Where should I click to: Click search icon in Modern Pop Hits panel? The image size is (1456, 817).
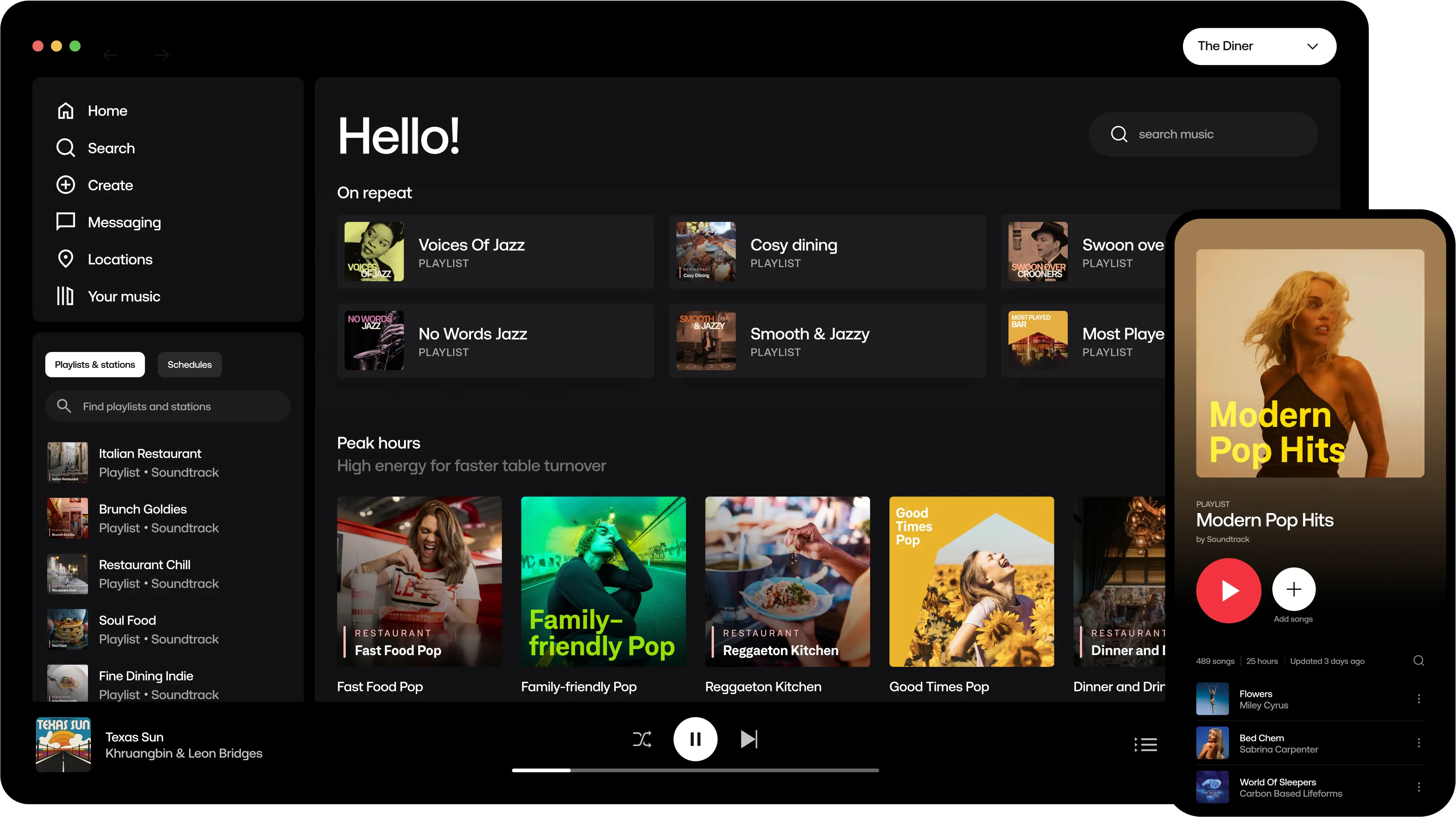point(1418,660)
